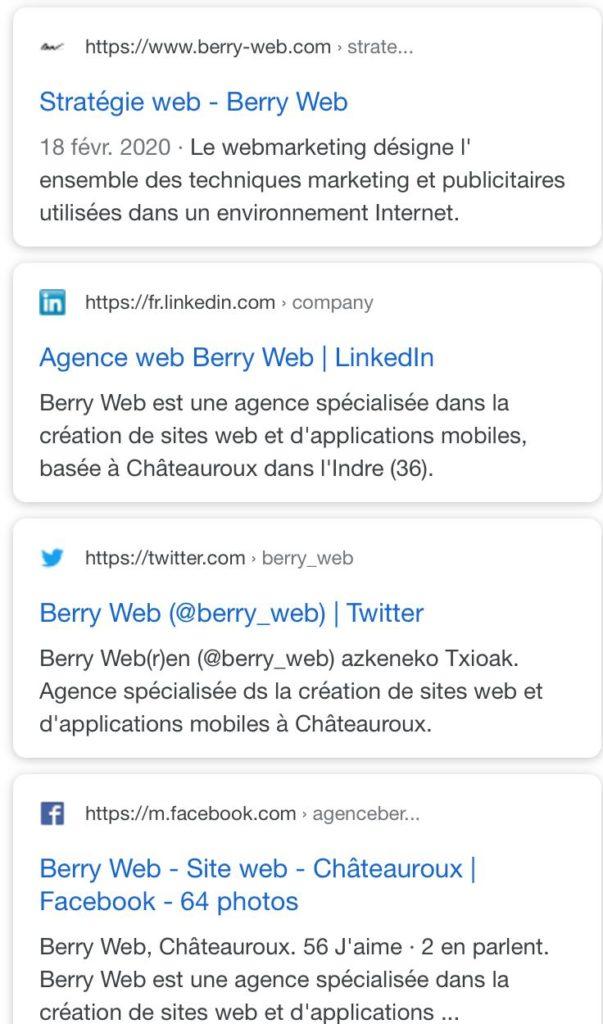Click the webmarketing snippet dated 18 févr. 2020

point(302,181)
